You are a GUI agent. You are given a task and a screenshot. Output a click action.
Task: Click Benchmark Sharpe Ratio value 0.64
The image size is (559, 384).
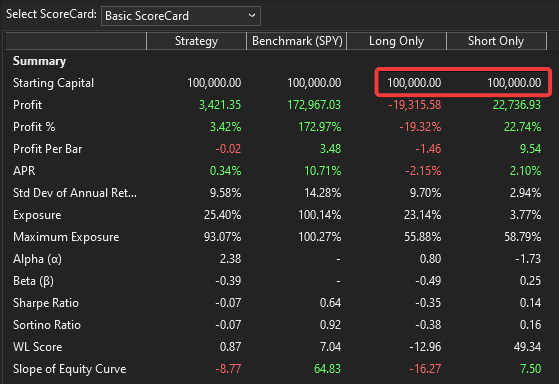(330, 303)
